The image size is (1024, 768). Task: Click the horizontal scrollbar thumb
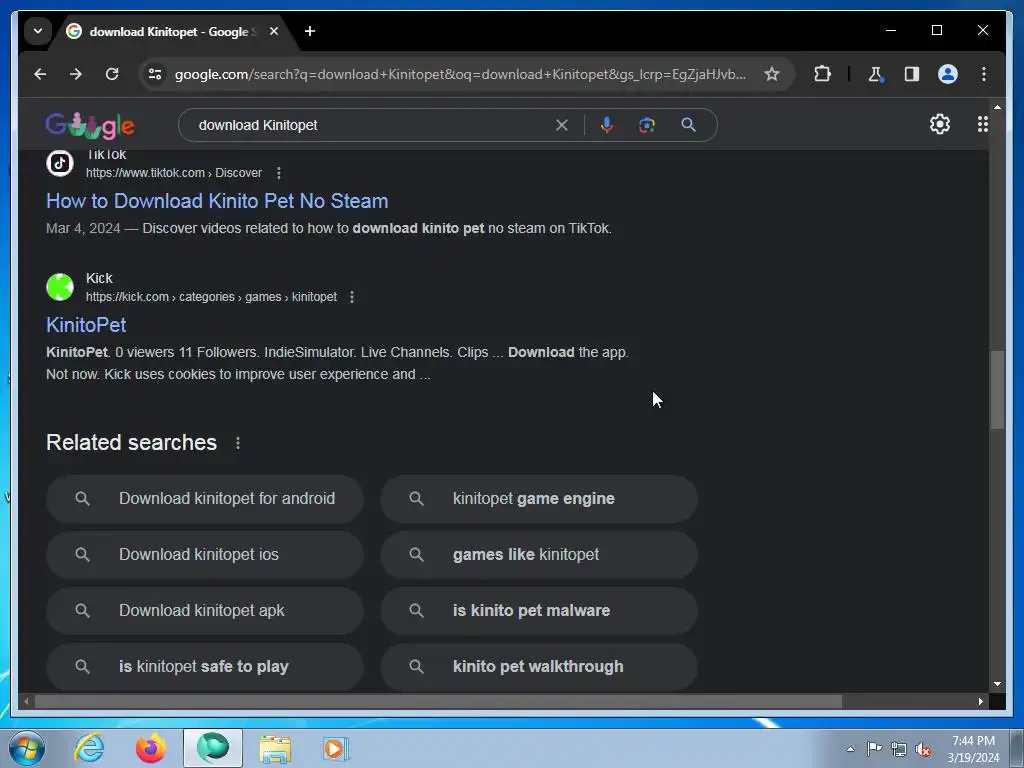pyautogui.click(x=438, y=701)
